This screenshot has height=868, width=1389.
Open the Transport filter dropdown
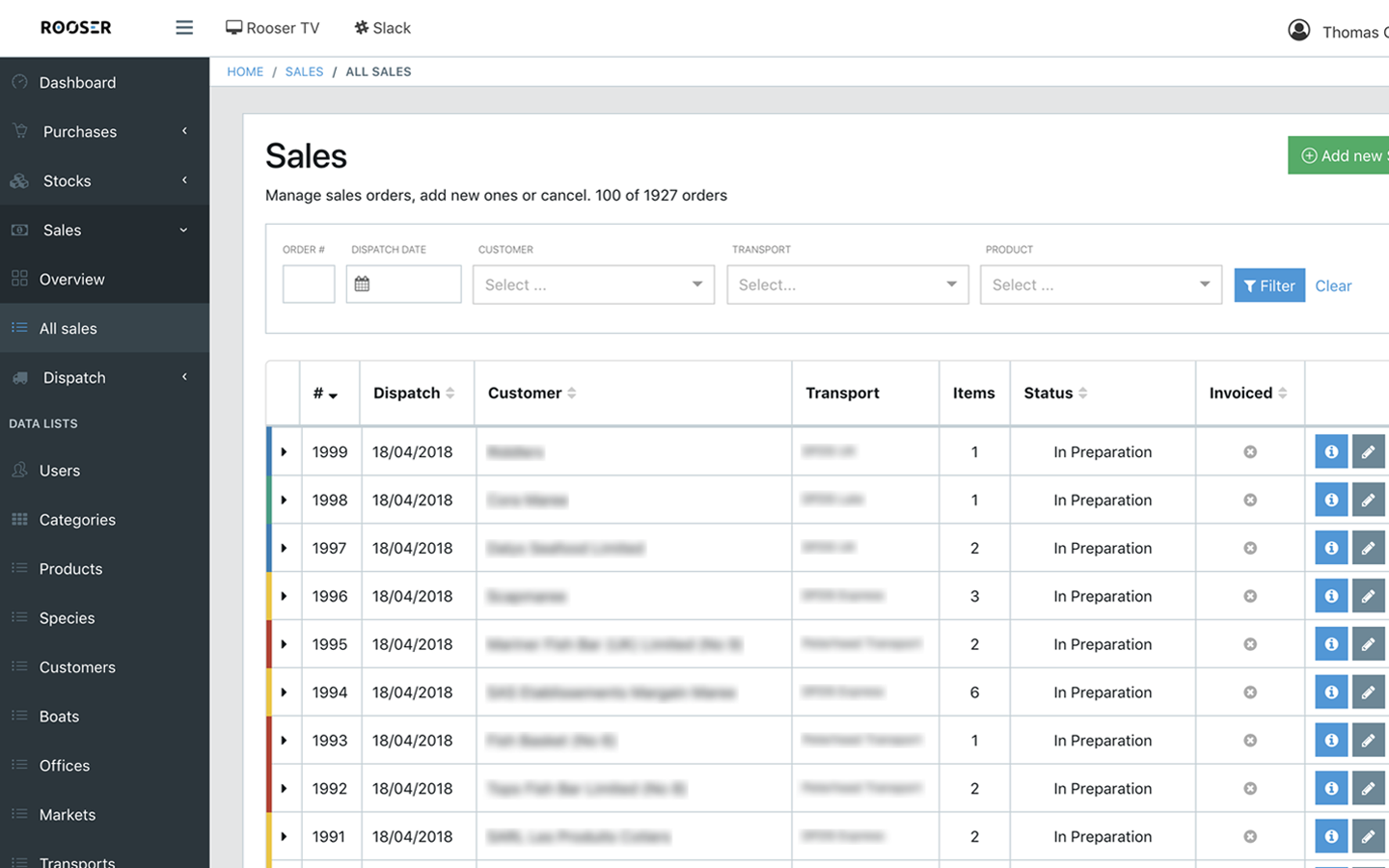pyautogui.click(x=847, y=285)
